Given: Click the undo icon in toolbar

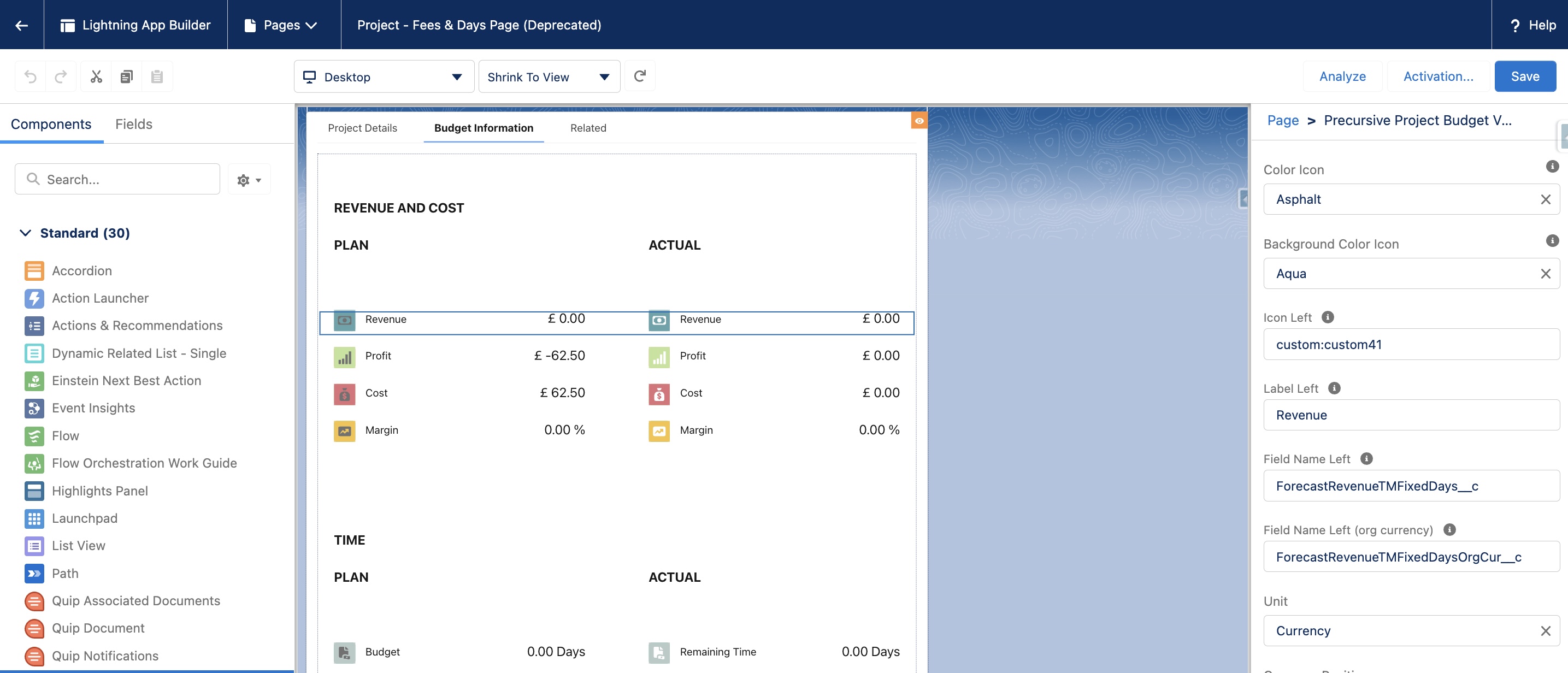Looking at the screenshot, I should [x=31, y=76].
